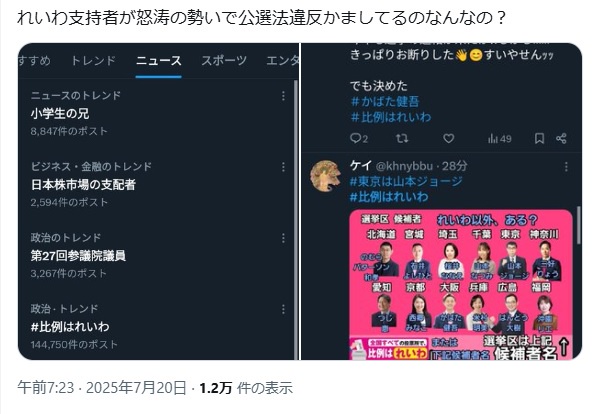The height and width of the screenshot is (414, 599).
Task: Open more options for 日本株市場の支配者 trend
Action: point(283,167)
